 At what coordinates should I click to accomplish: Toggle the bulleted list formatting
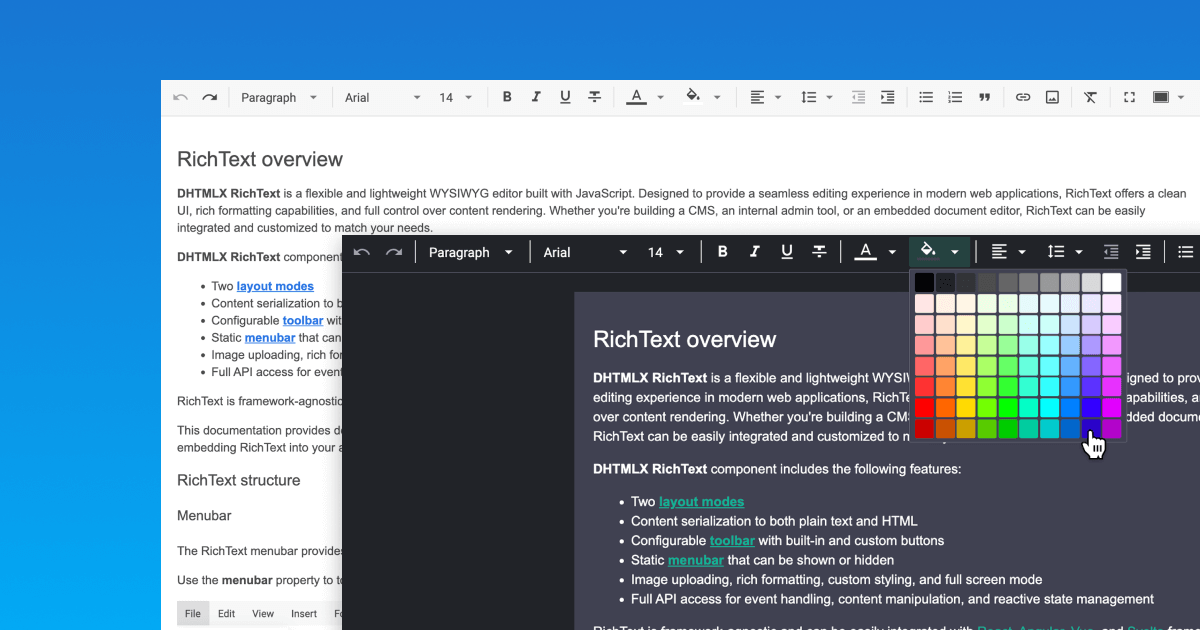[925, 97]
